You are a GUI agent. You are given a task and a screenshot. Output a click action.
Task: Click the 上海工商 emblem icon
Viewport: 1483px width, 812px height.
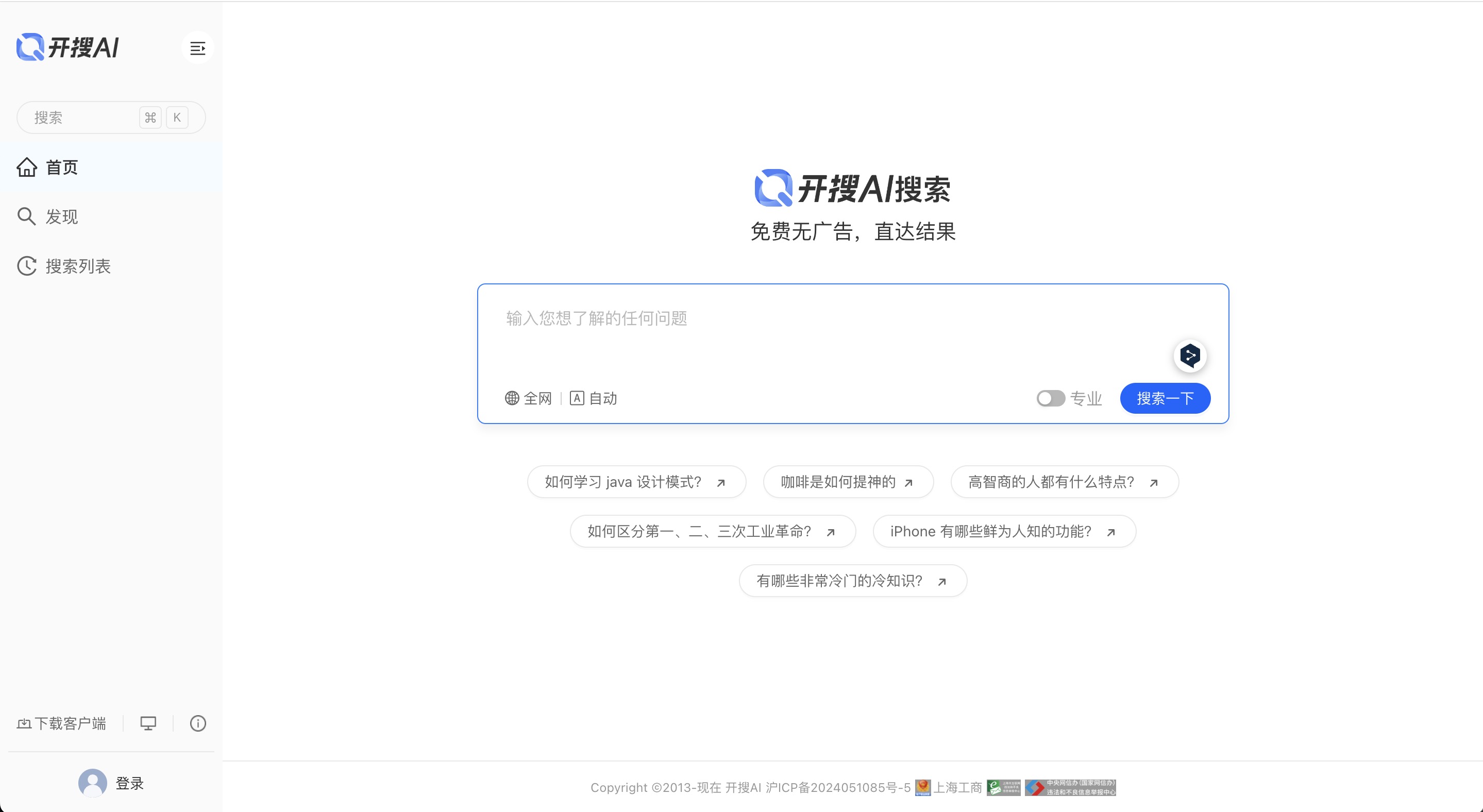pos(923,787)
